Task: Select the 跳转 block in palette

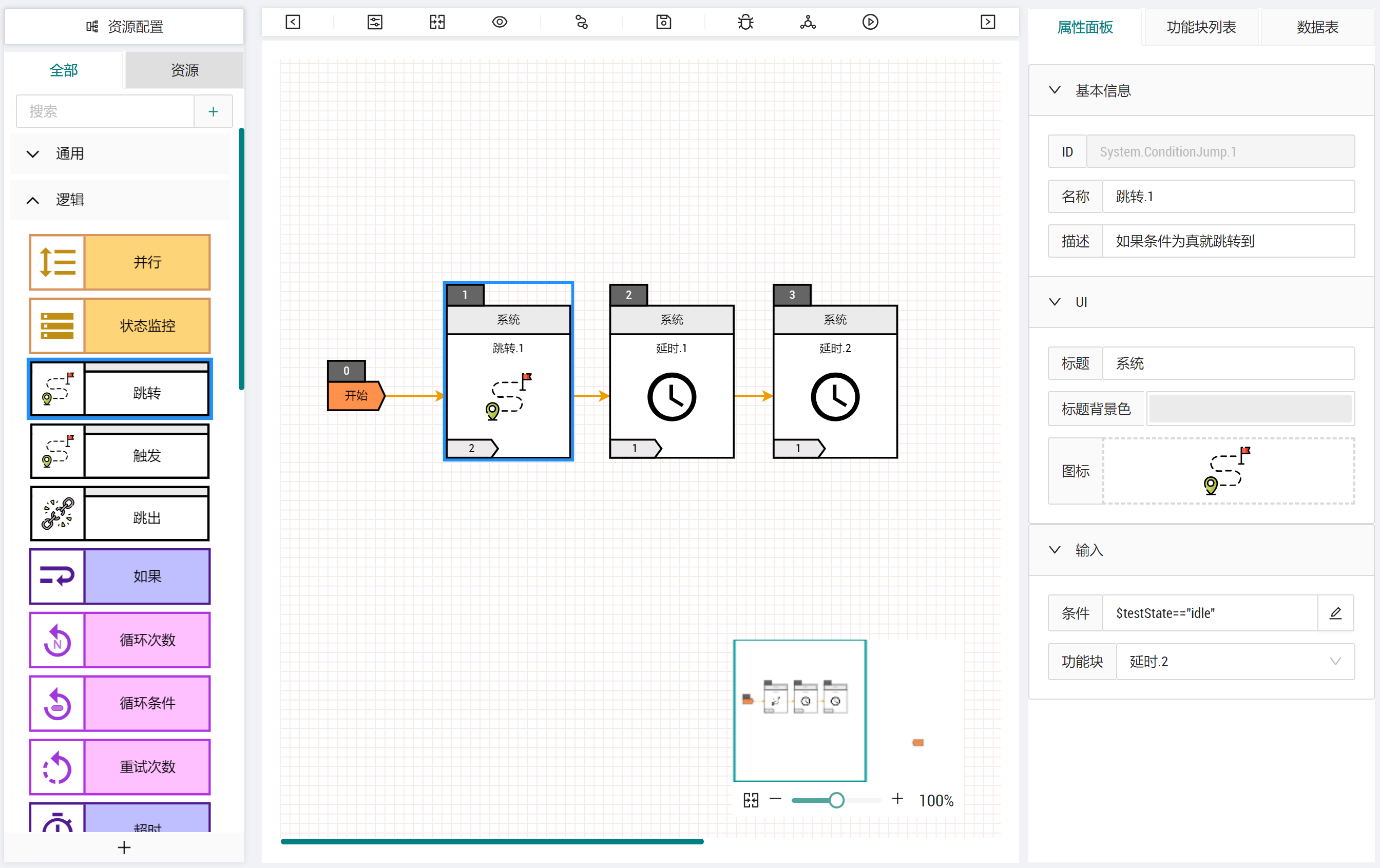Action: (120, 389)
